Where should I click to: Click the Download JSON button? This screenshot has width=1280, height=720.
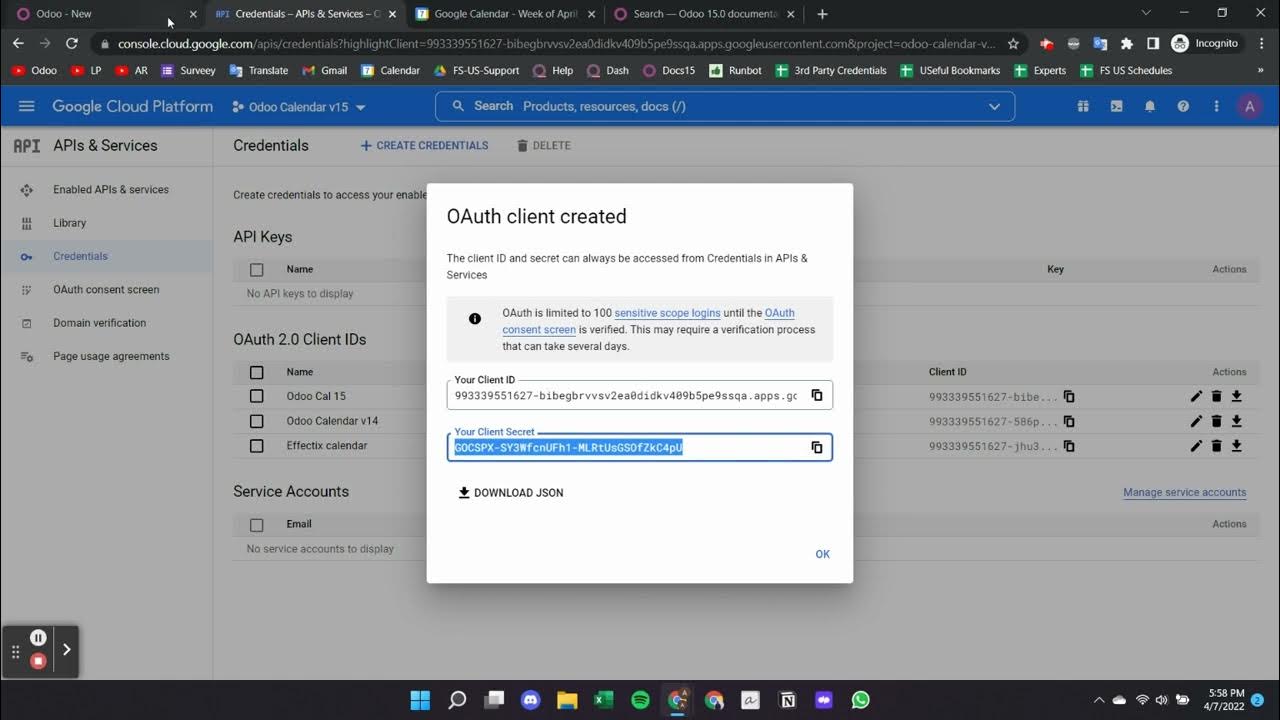tap(511, 493)
